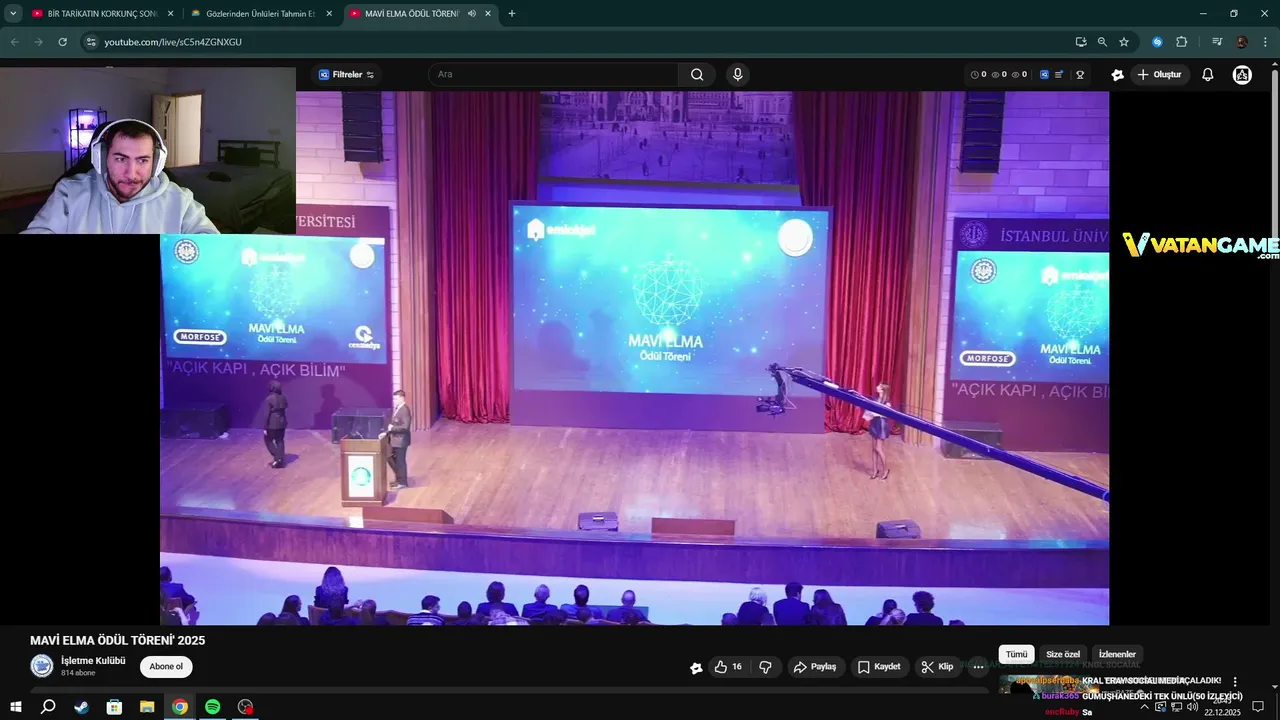Select the Tümü chip

[1016, 655]
